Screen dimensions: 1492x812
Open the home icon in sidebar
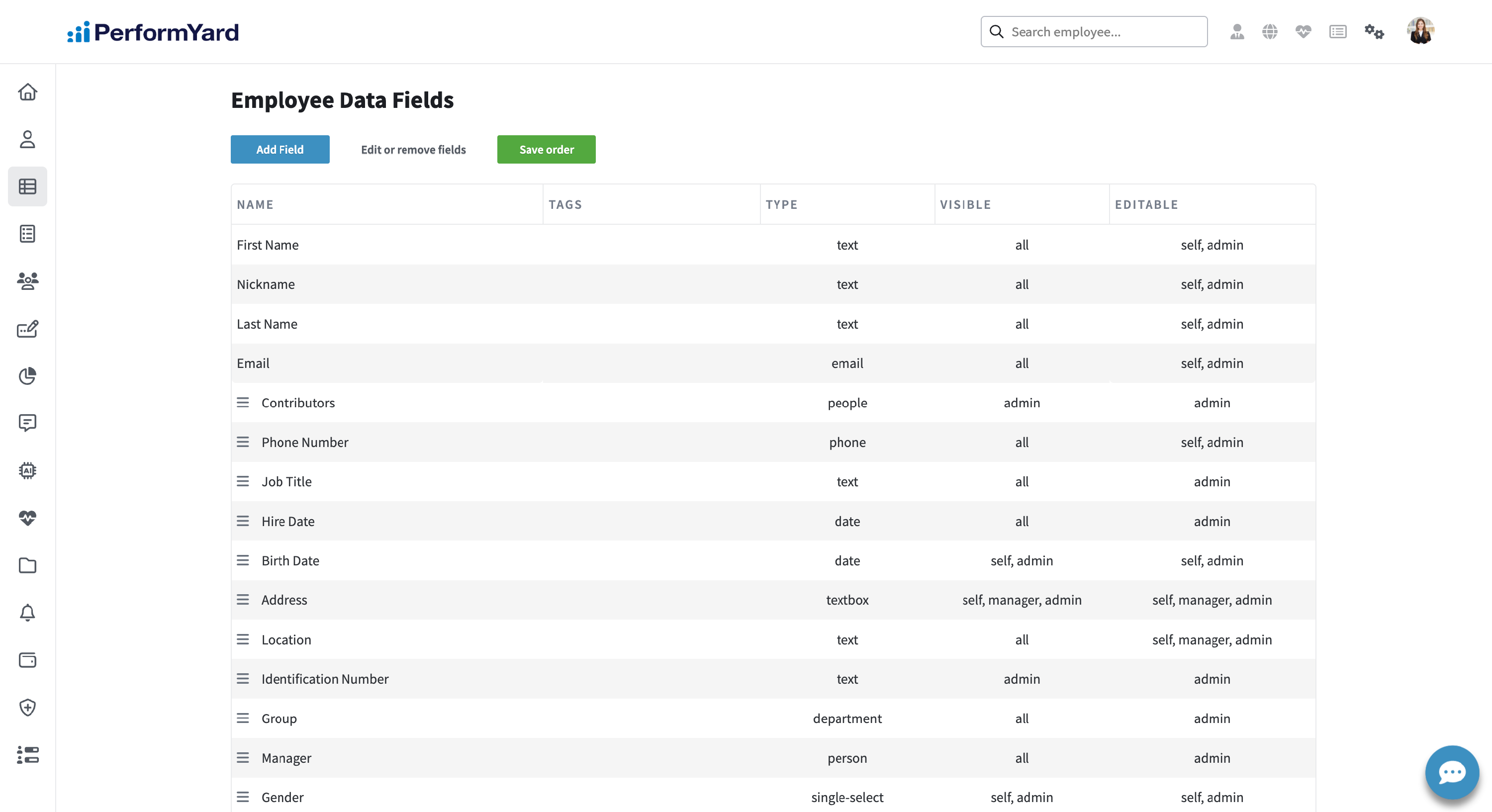27,92
